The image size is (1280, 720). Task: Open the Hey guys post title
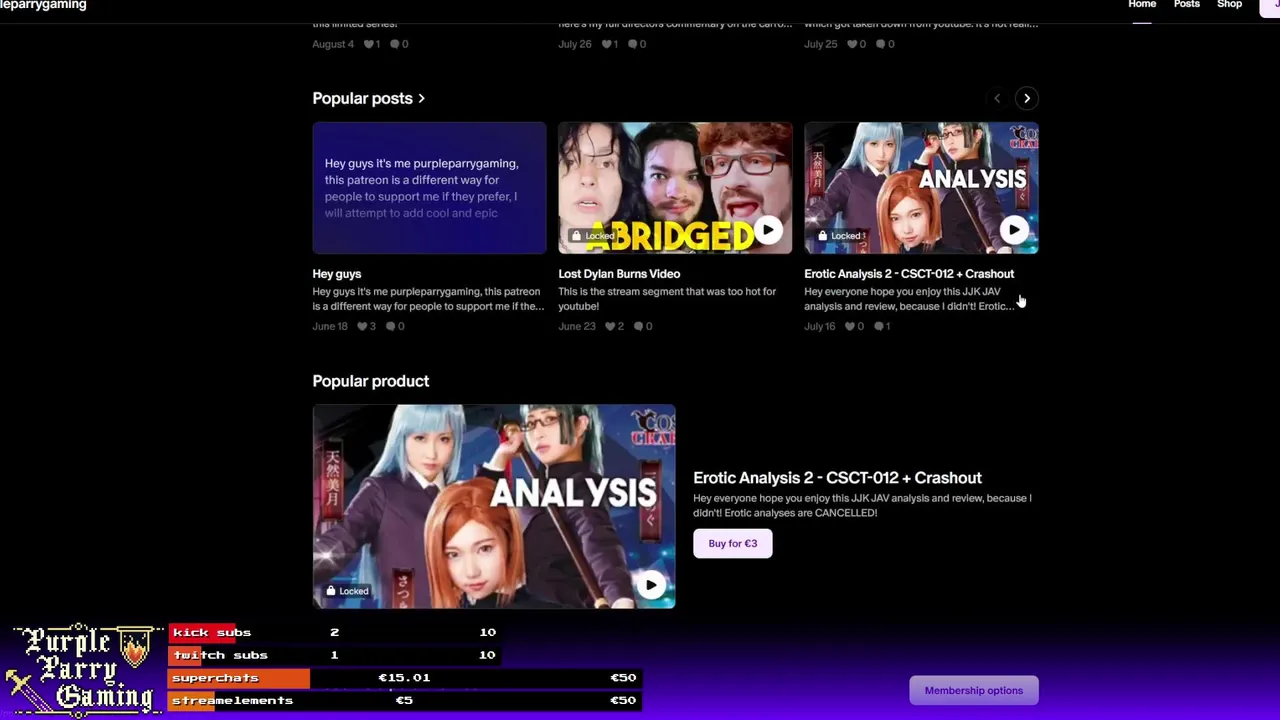coord(336,274)
